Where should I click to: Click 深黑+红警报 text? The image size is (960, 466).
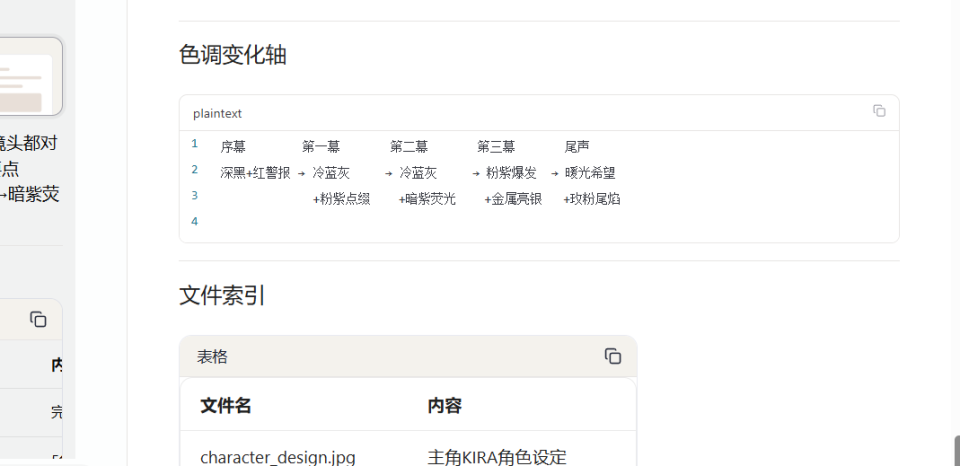point(255,173)
